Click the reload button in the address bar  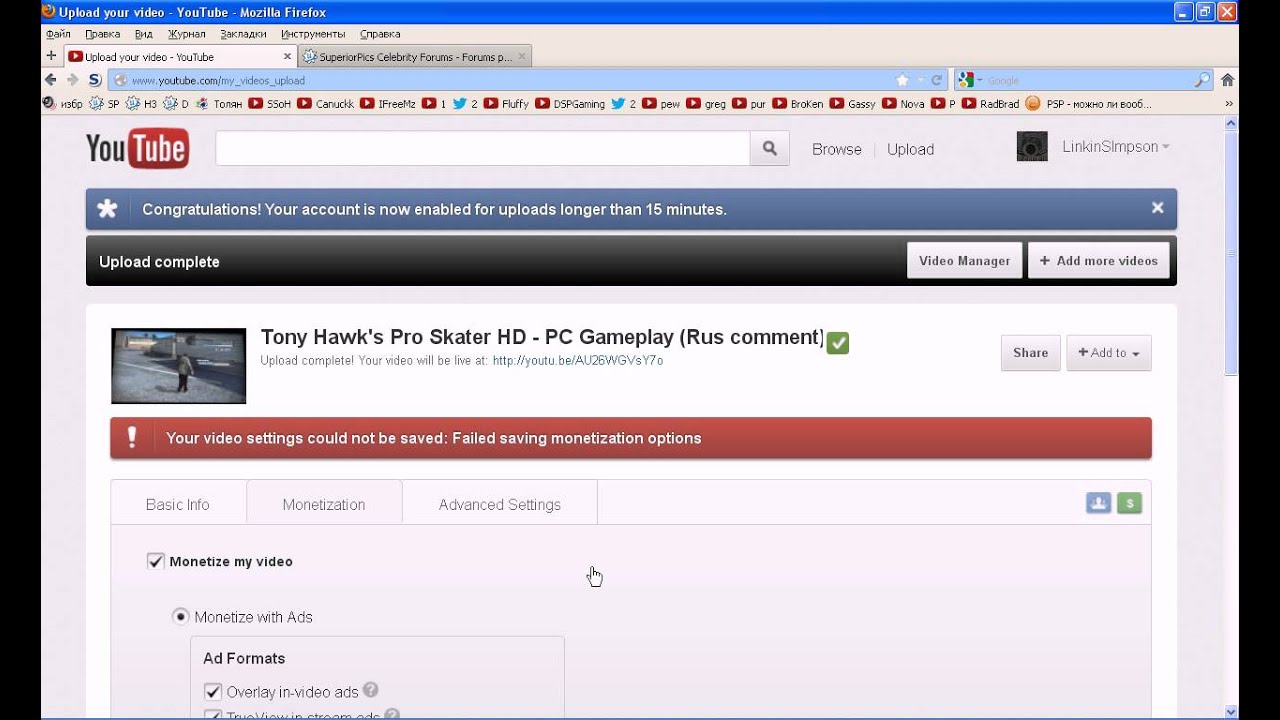tap(937, 80)
